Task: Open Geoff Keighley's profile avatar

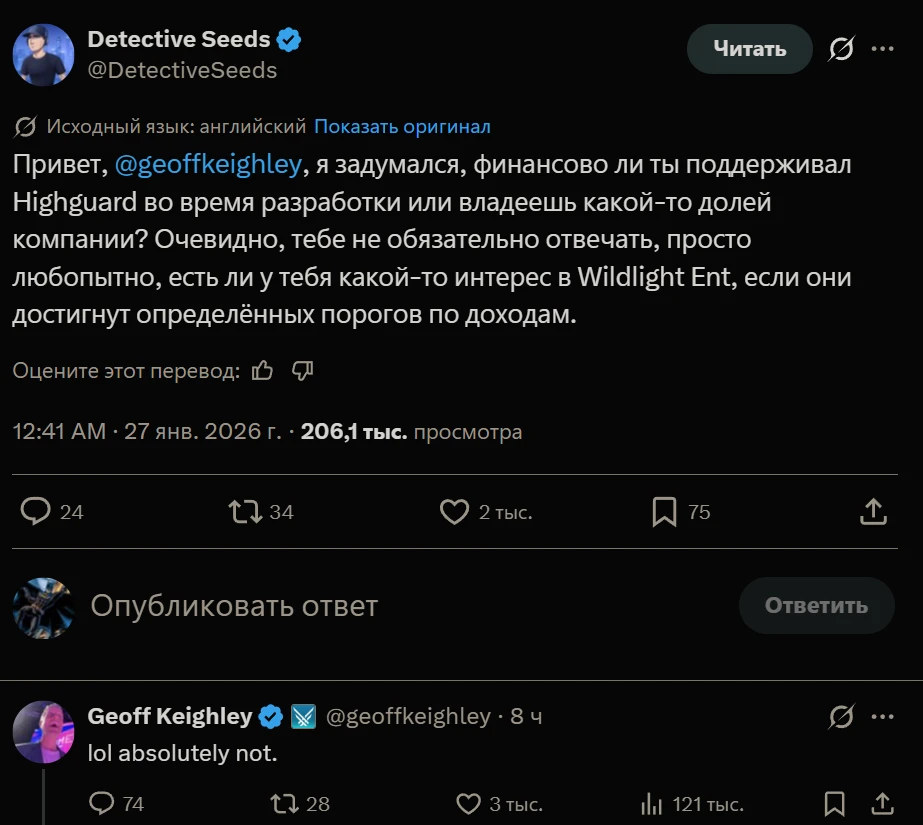Action: point(43,731)
